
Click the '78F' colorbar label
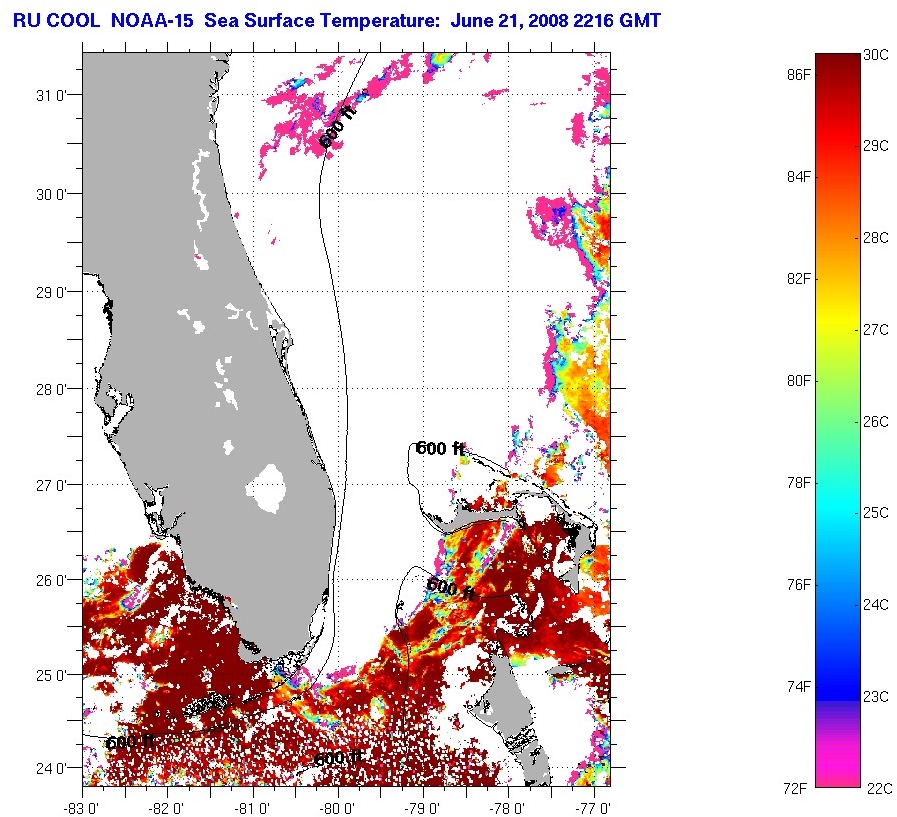pos(799,483)
